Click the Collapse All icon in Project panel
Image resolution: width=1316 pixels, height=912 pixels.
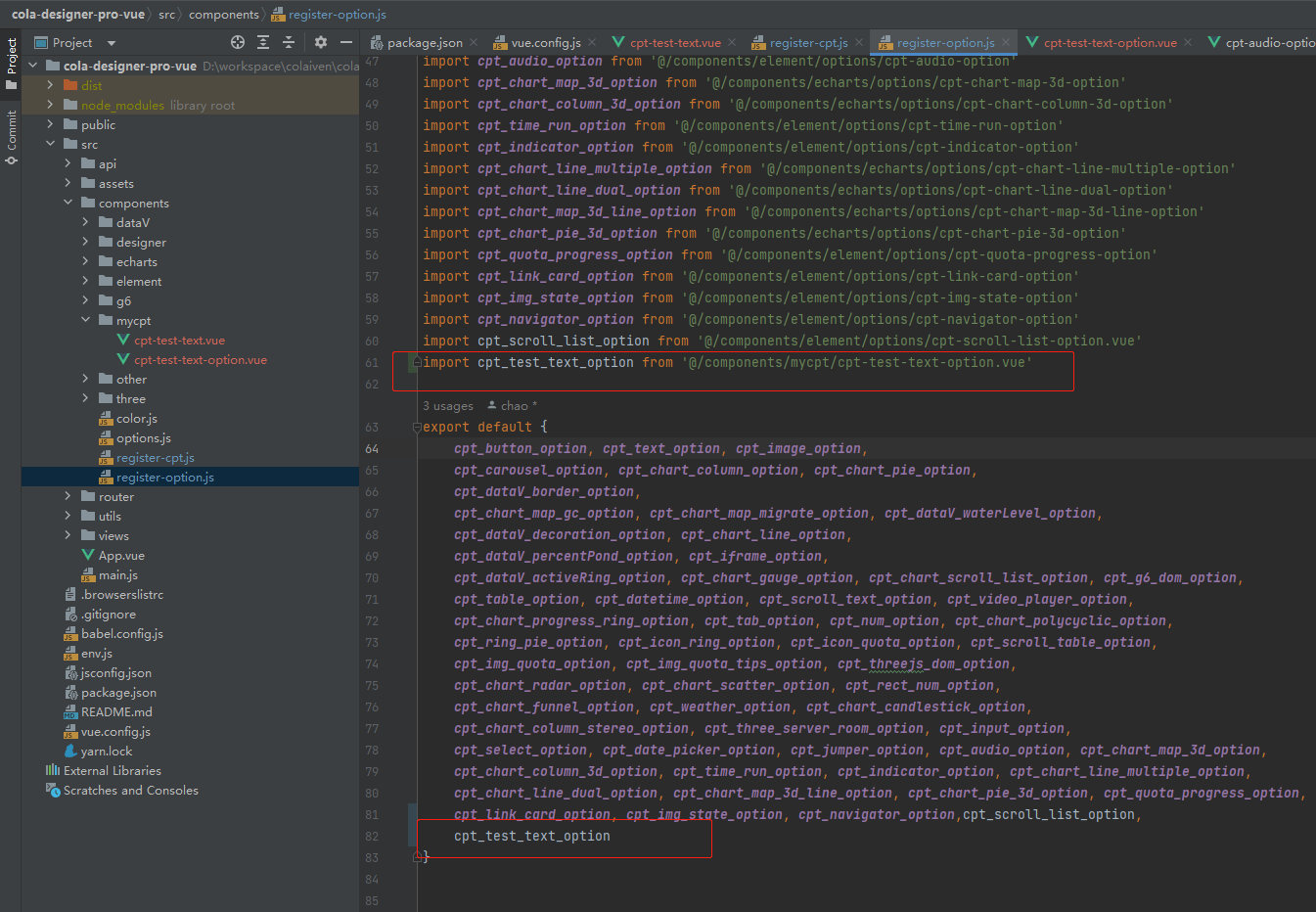pyautogui.click(x=289, y=42)
